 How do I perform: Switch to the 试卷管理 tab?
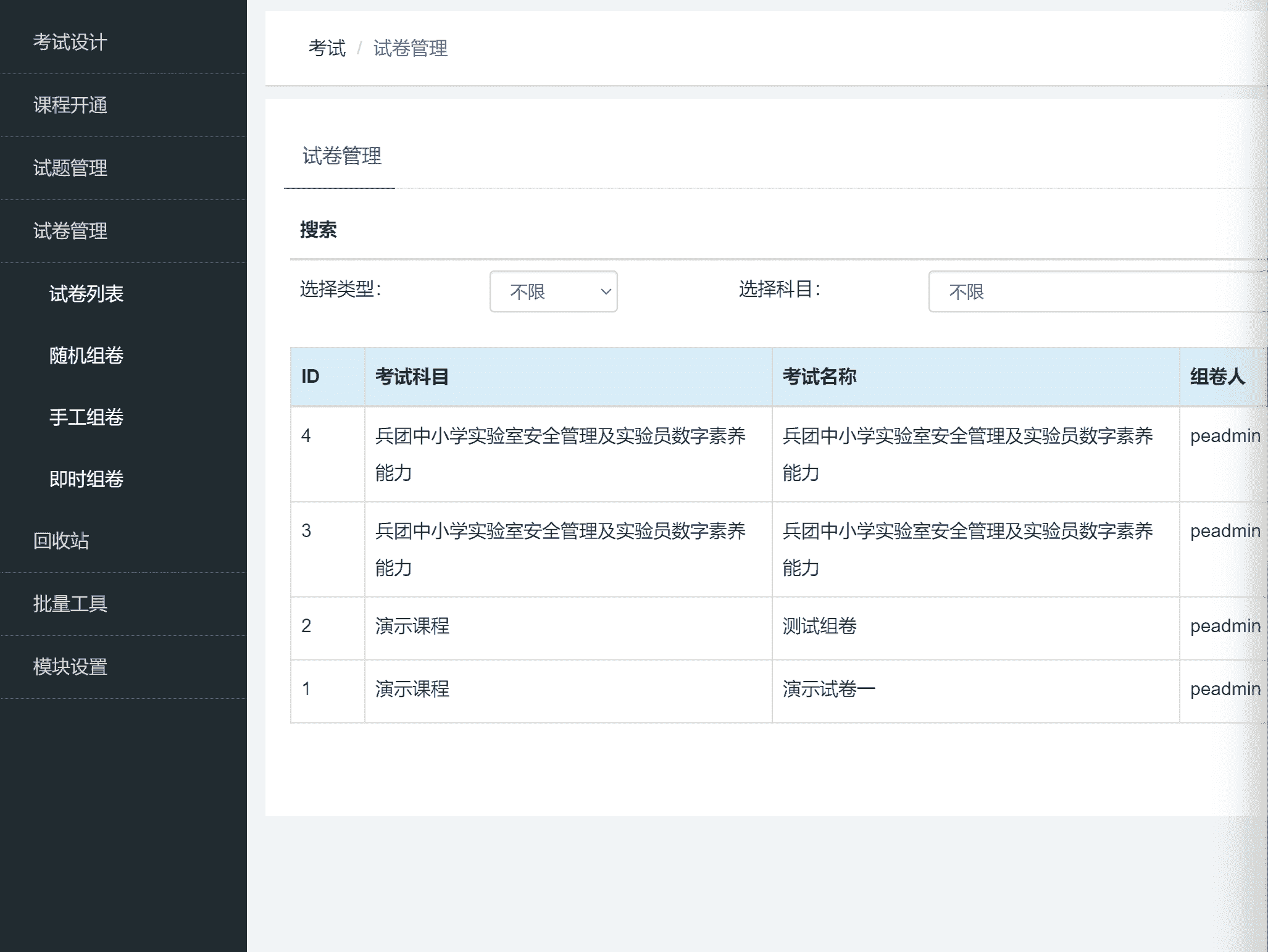tap(341, 156)
